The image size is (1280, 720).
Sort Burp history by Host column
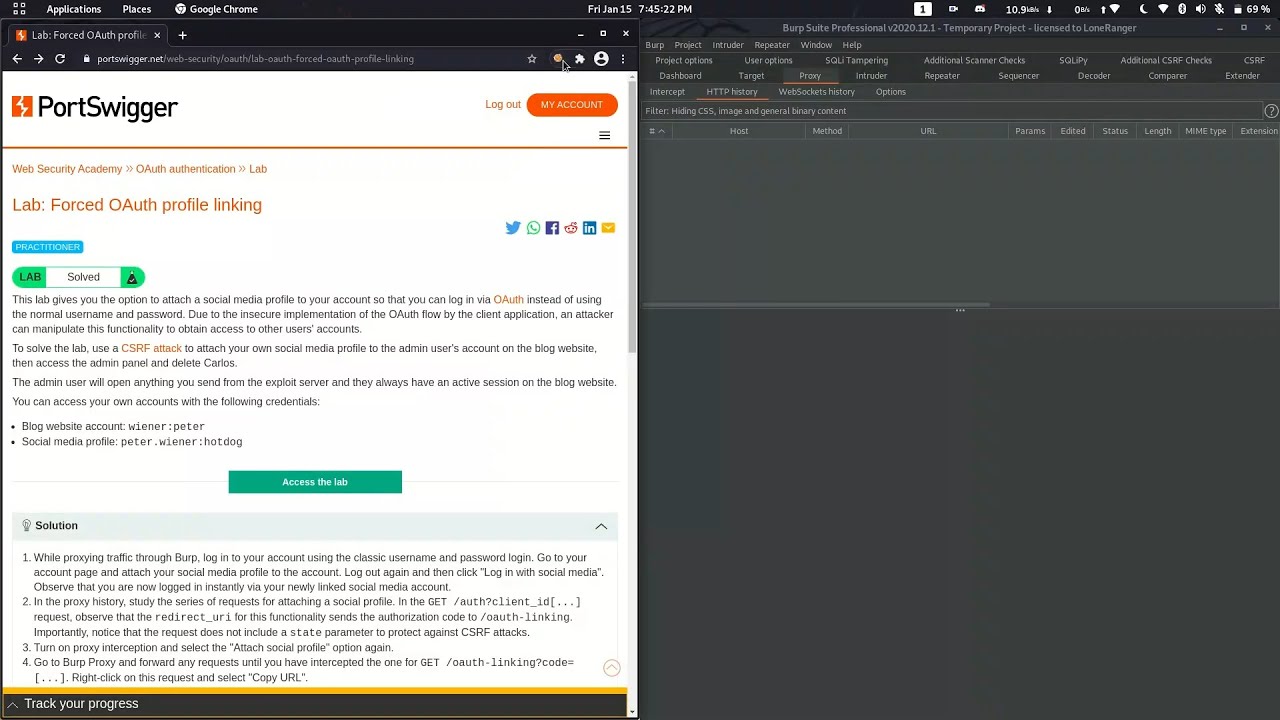[x=739, y=131]
